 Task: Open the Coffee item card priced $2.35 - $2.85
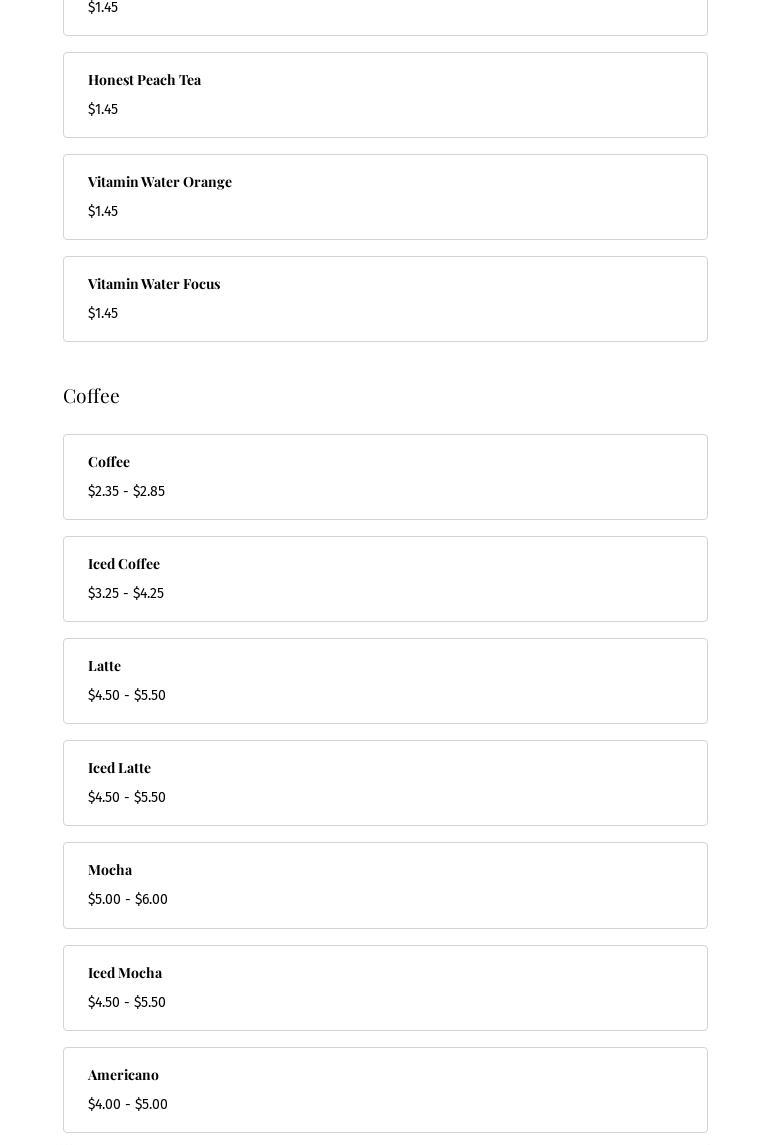(x=385, y=477)
